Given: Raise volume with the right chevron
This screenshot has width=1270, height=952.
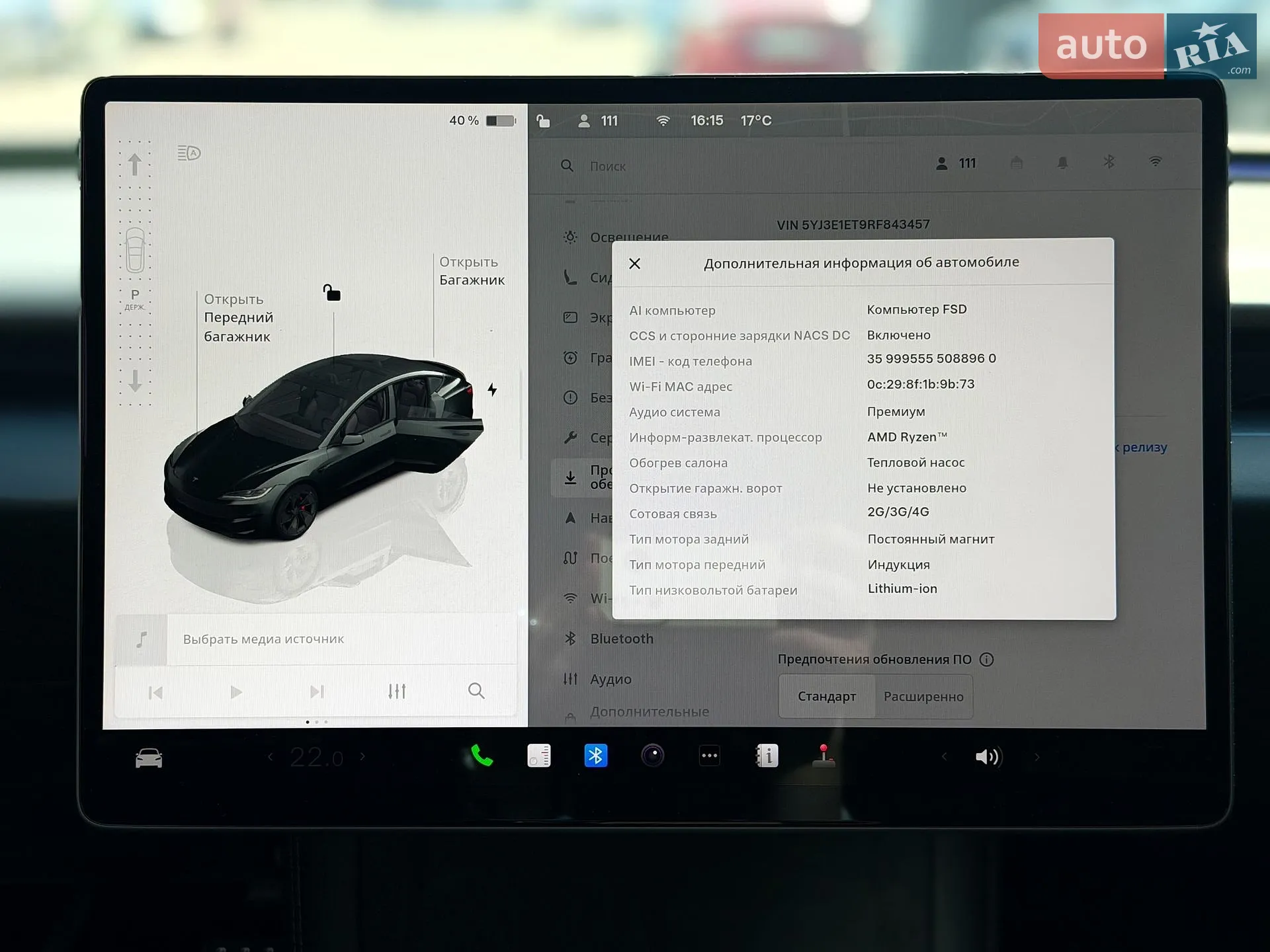Looking at the screenshot, I should [x=1037, y=757].
